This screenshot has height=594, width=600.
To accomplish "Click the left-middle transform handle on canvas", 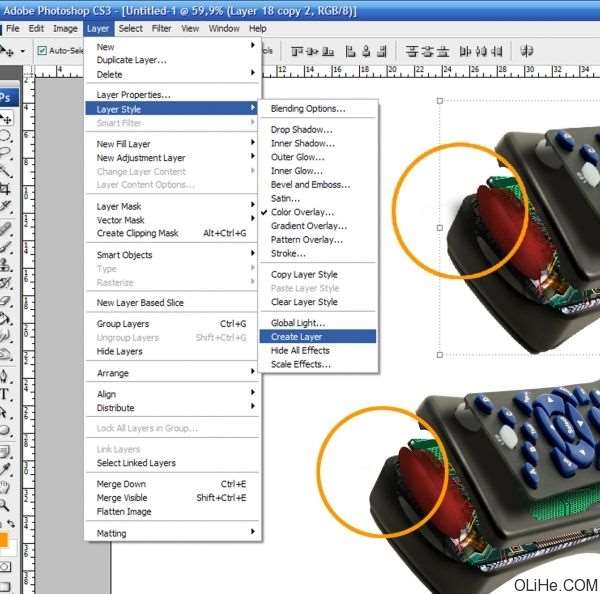I will click(x=440, y=228).
